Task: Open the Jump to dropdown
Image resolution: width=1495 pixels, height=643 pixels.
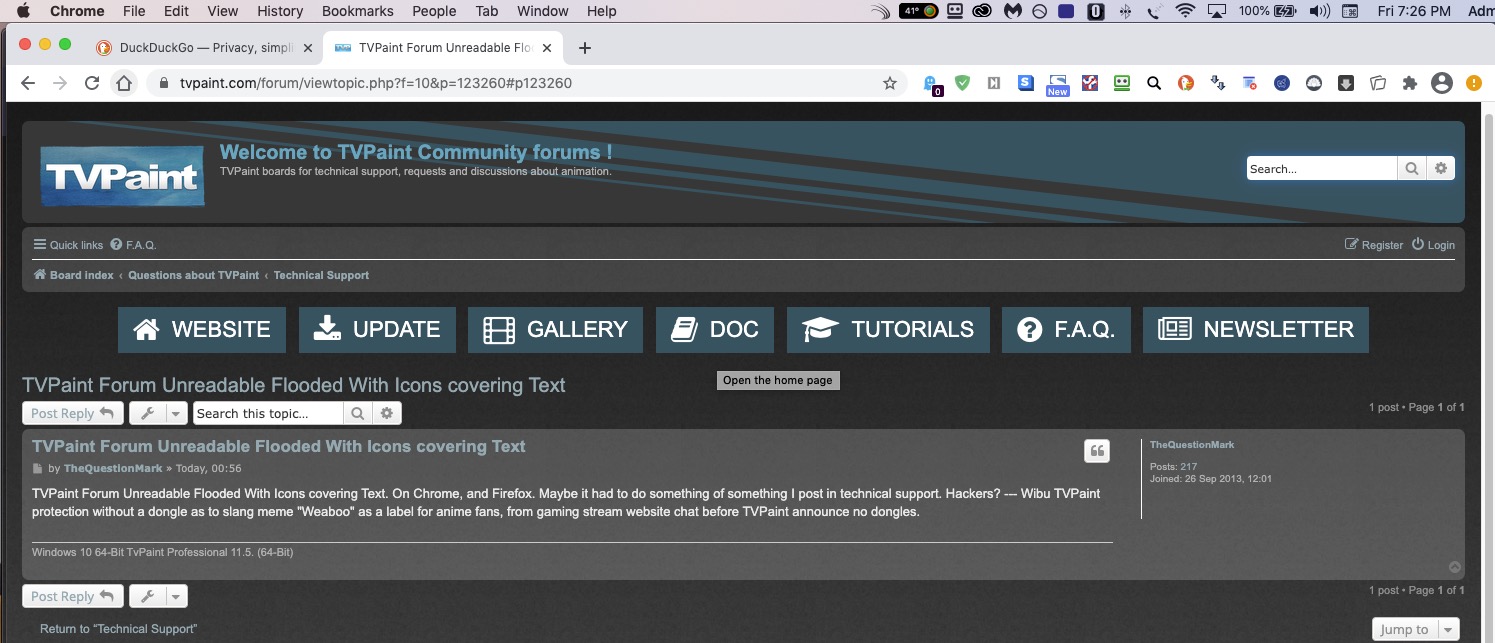Action: point(1416,629)
